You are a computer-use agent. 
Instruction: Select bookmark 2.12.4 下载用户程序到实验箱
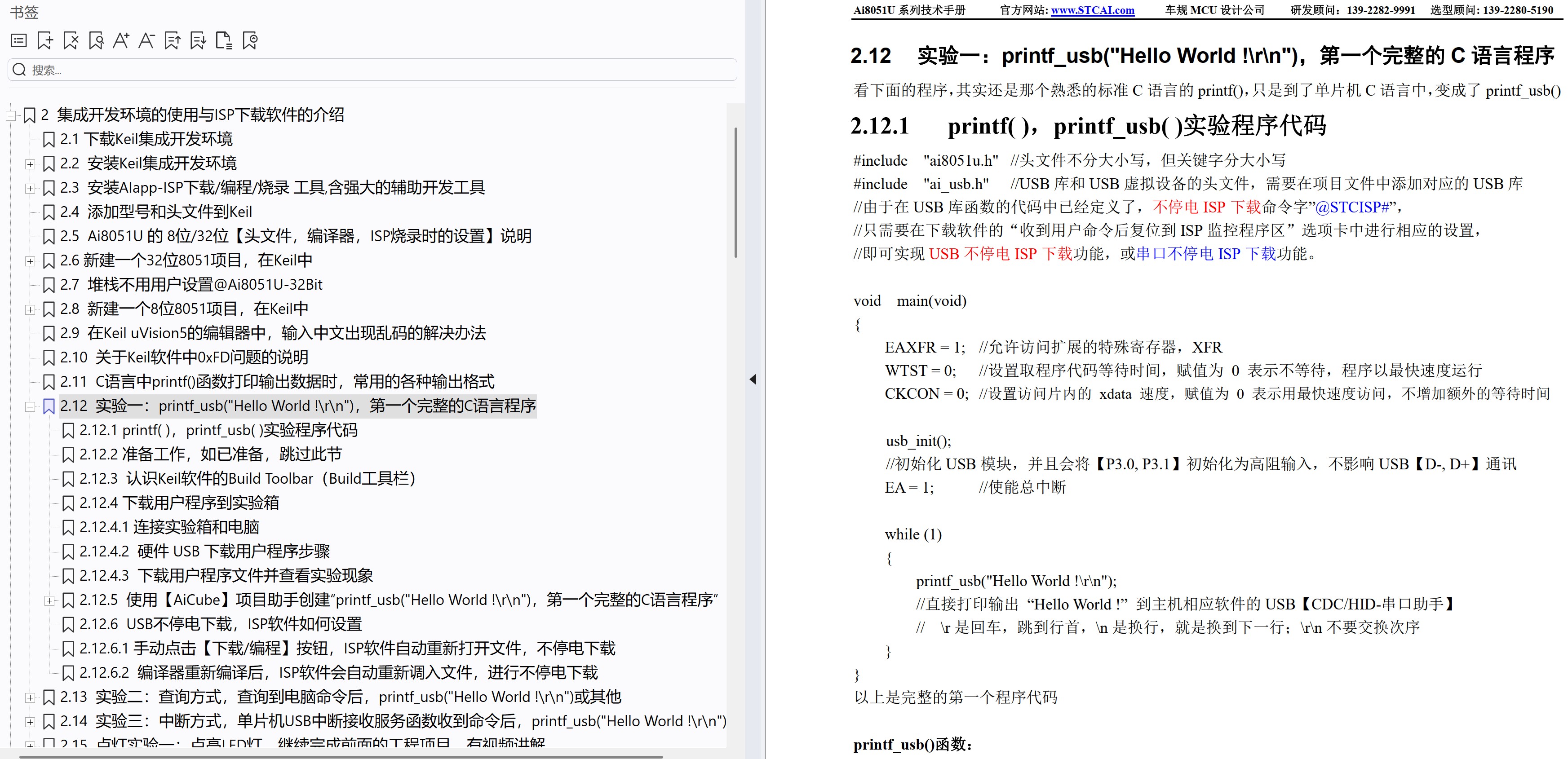[x=180, y=503]
